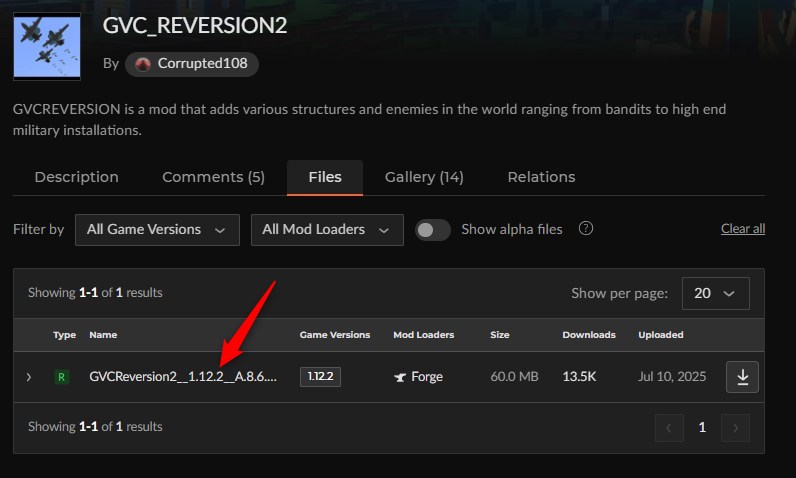Click the GVC_REVERSION2 title heading

click(x=195, y=25)
